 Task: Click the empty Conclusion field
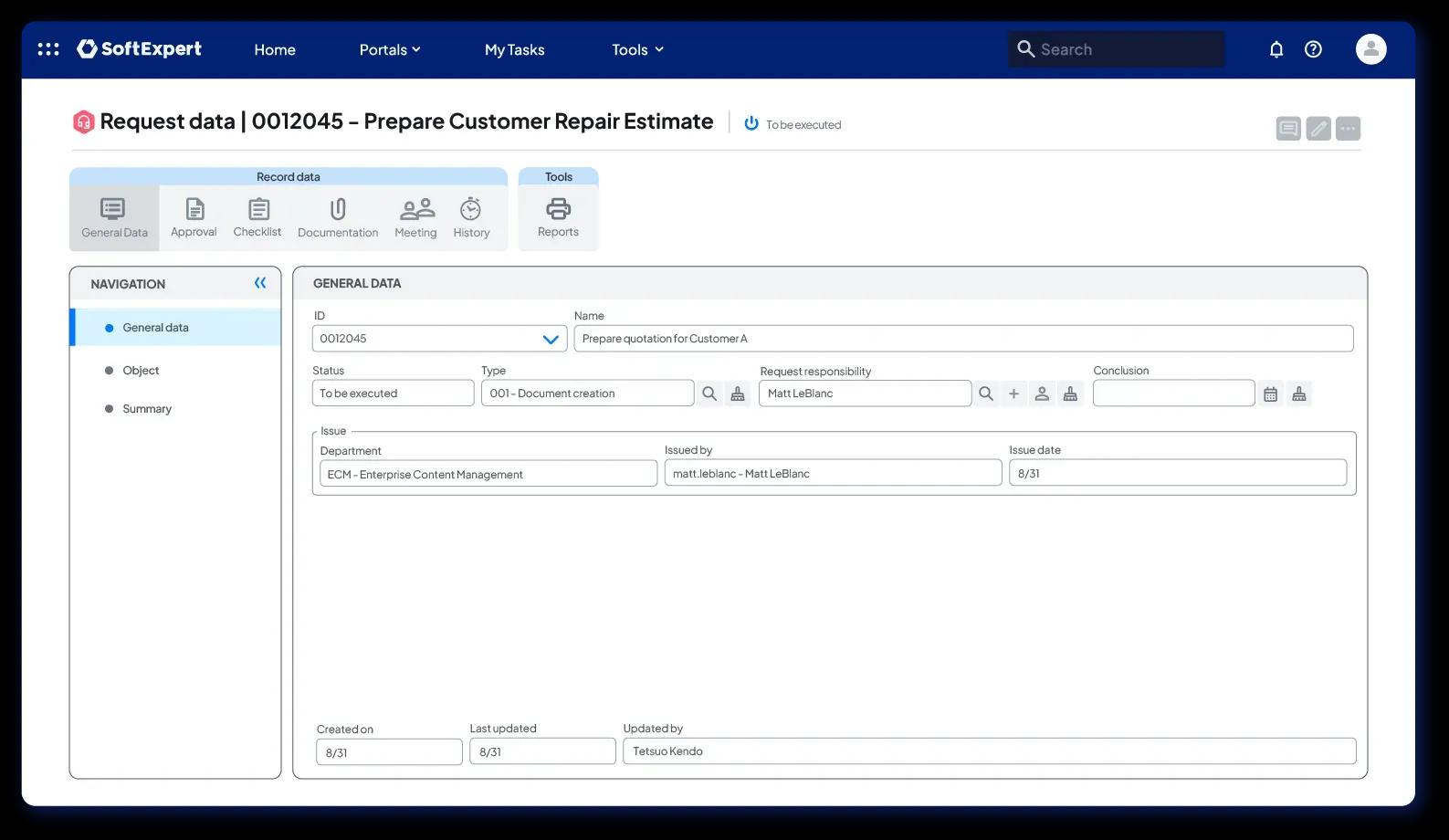(x=1173, y=393)
